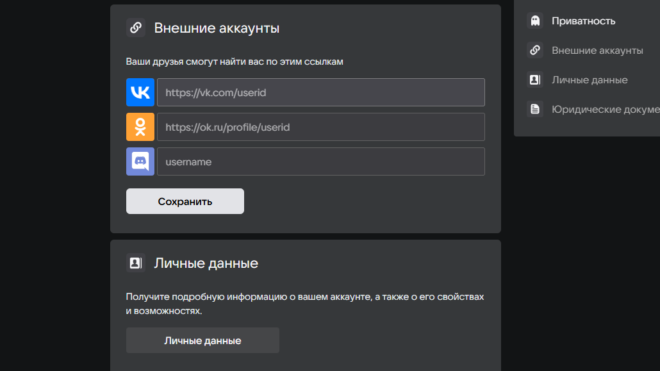Click the person card icon in sidebar
Screen dimensions: 660x371
pos(535,80)
